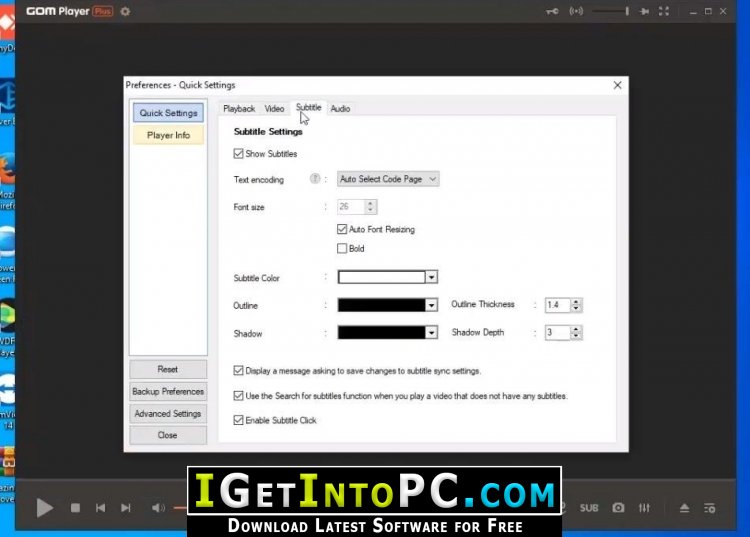The width and height of the screenshot is (750, 537).
Task: Click the GOM Player Plus logo
Action: click(69, 11)
